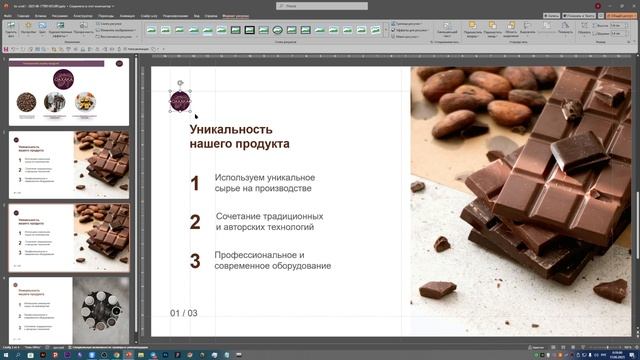The image size is (640, 360).
Task: Click the Windows taskbar search icon
Action: [x=18, y=355]
